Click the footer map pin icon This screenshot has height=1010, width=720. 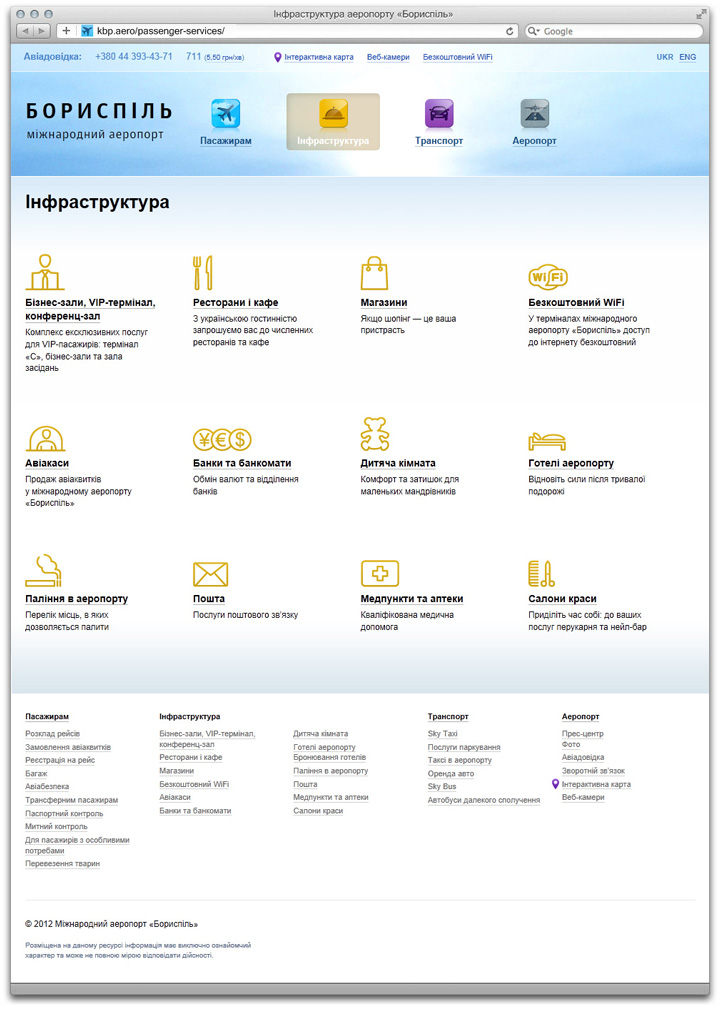(x=555, y=784)
